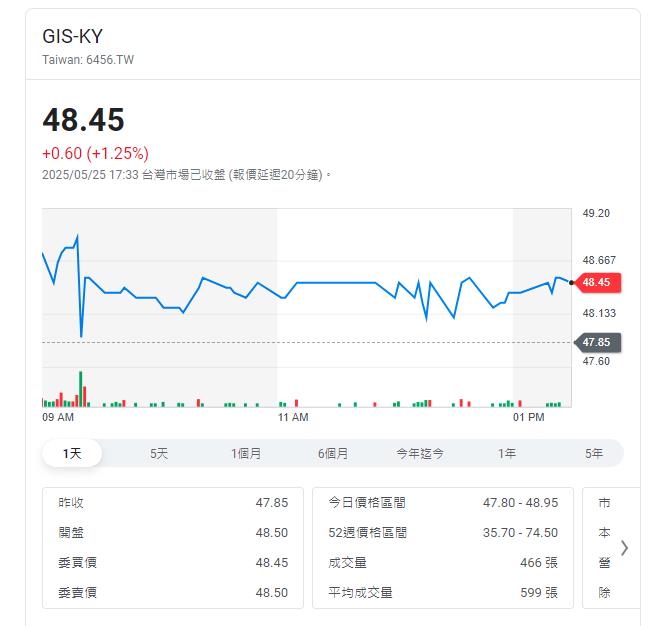Click the 2025/05/25 17:33 market status line
656x626 pixels.
point(187,174)
